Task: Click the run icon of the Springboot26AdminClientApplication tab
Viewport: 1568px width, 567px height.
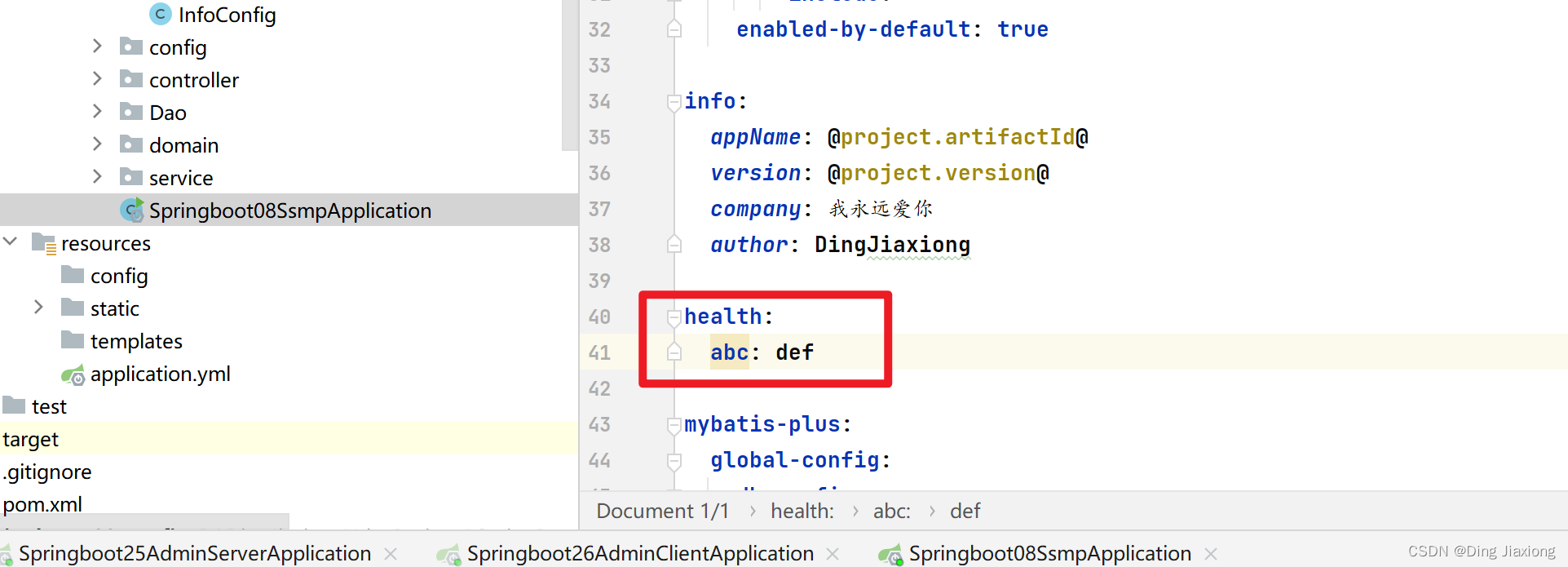Action: tap(448, 555)
